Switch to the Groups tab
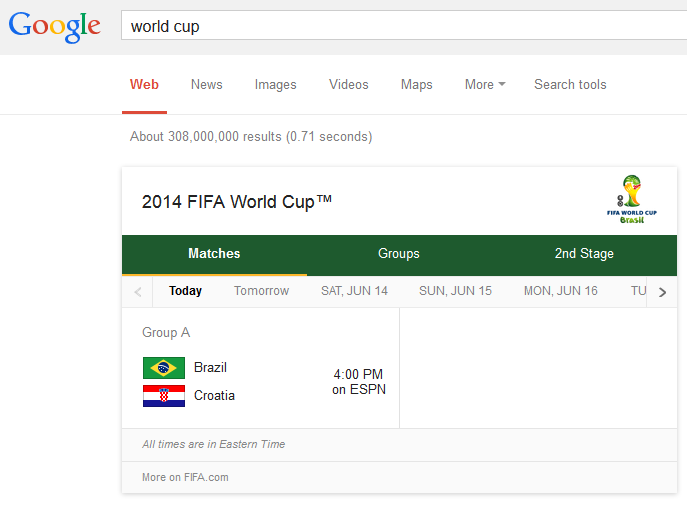Screen dimensions: 687x506 click(398, 254)
